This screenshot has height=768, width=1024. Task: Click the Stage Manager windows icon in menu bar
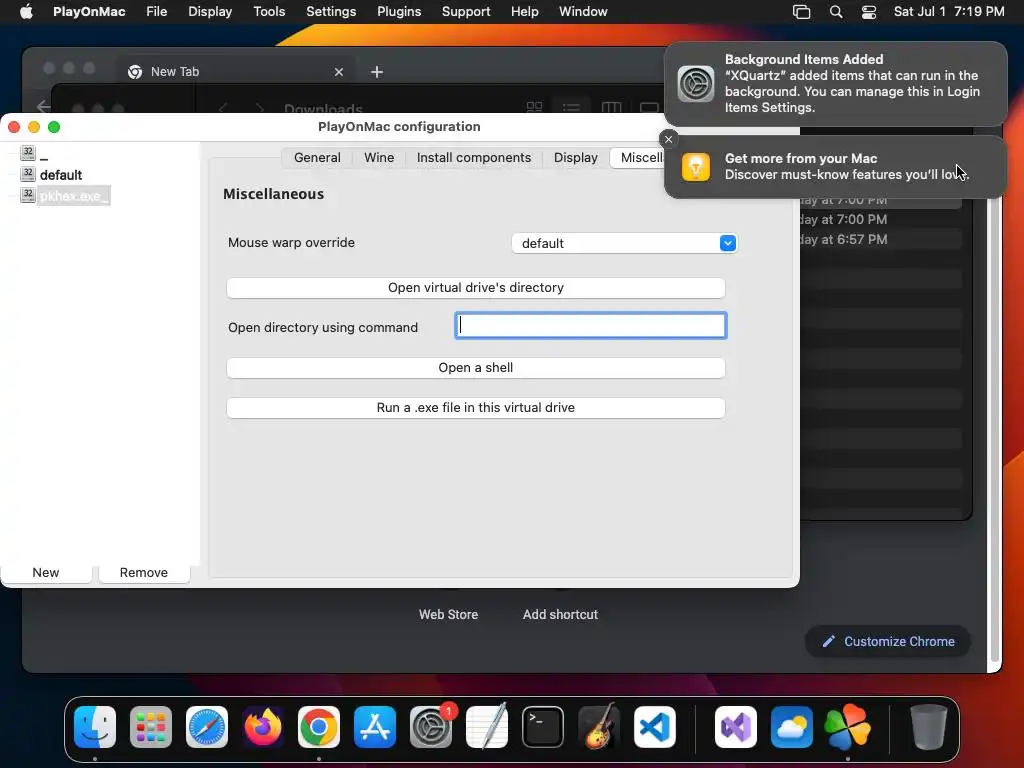[x=801, y=12]
